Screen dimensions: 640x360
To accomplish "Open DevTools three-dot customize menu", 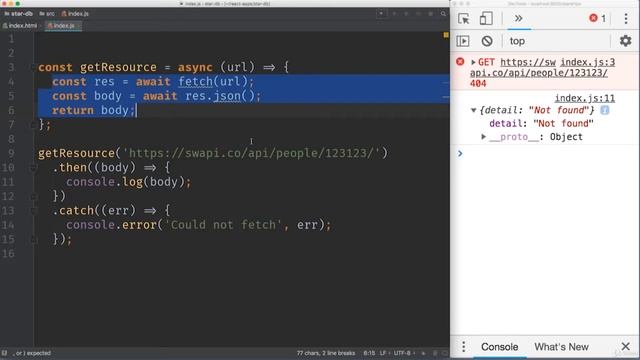I will click(x=626, y=19).
